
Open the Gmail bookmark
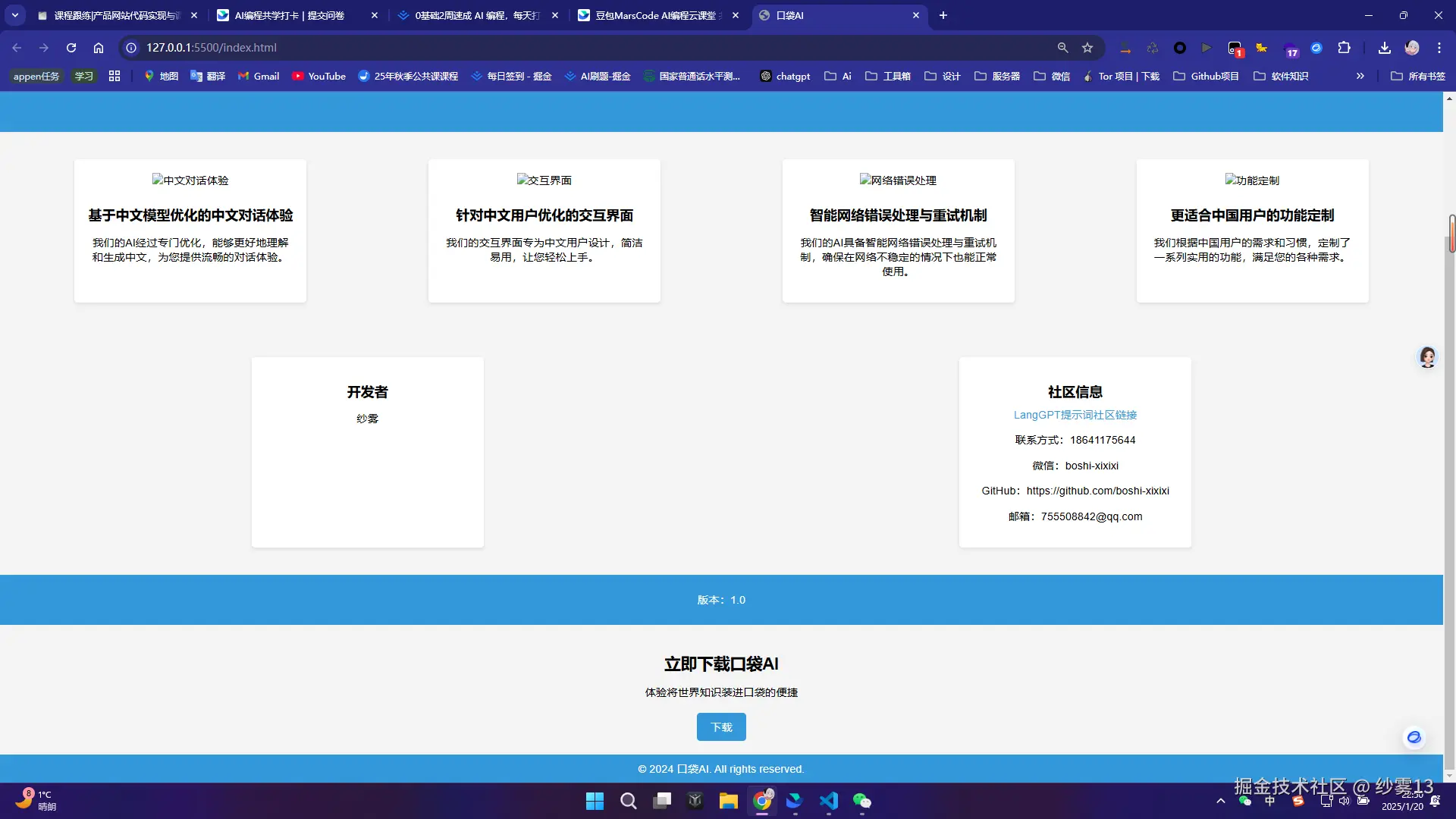coord(258,76)
